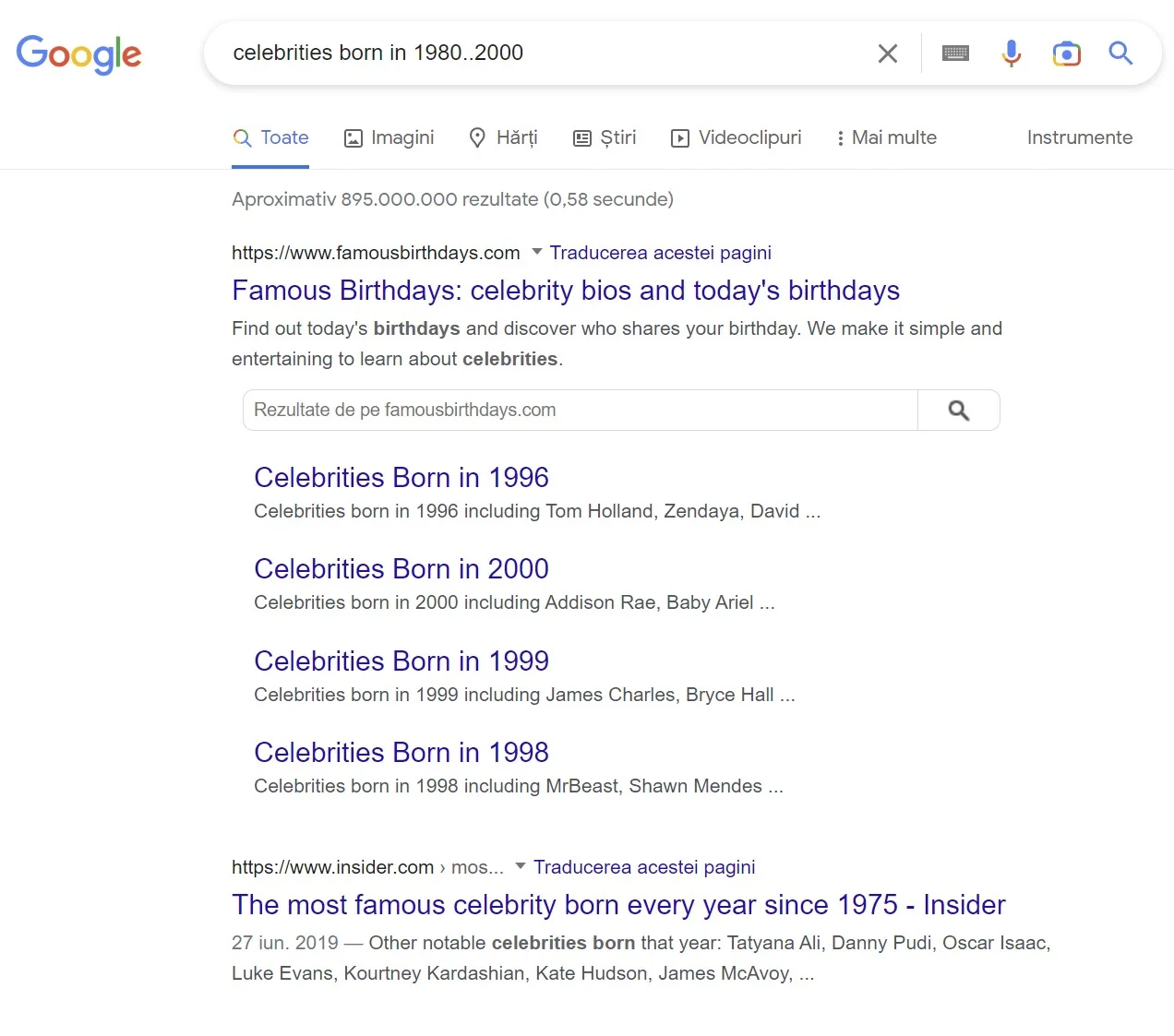Switch to the Imagini tab
This screenshot has width=1174, height=1036.
tap(389, 137)
